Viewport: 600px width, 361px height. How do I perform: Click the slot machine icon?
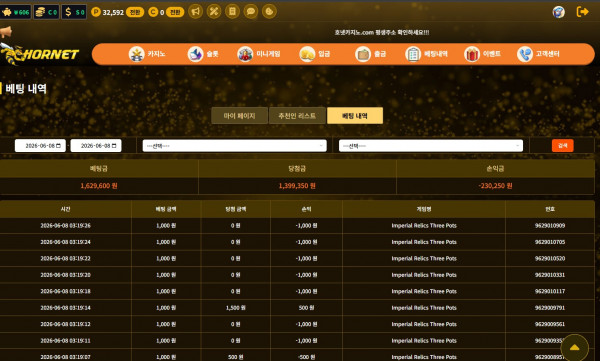(x=195, y=54)
